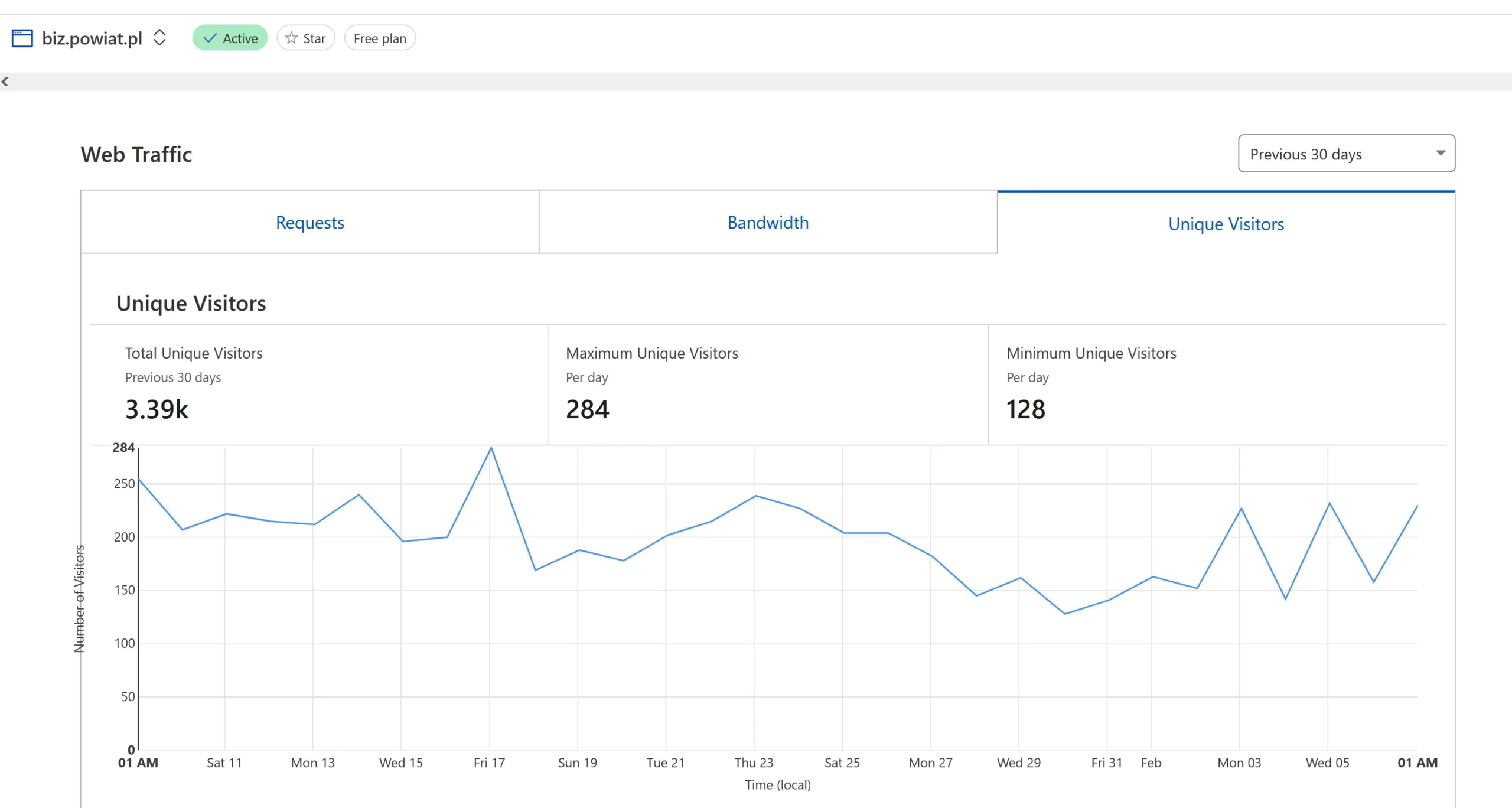Image resolution: width=1512 pixels, height=808 pixels.
Task: Click the Maximum Unique Visitors 284 value
Action: pyautogui.click(x=587, y=409)
